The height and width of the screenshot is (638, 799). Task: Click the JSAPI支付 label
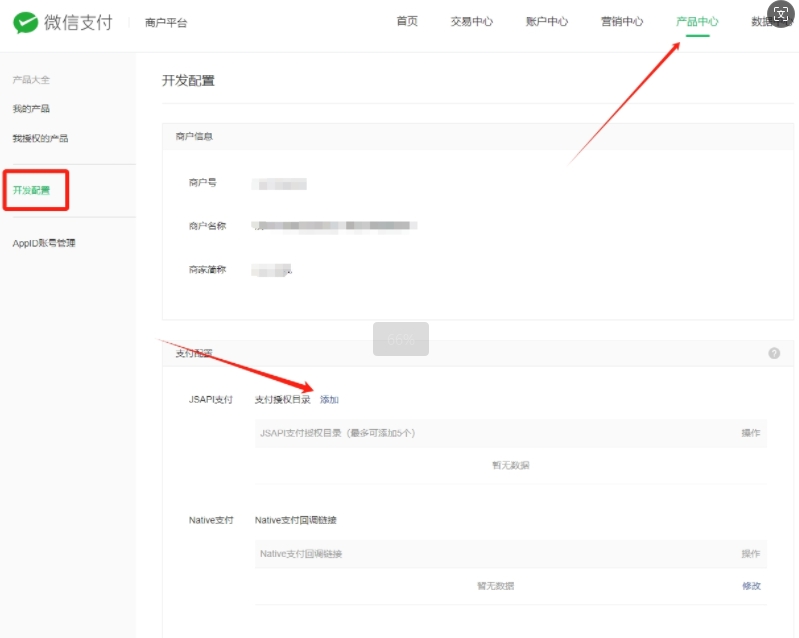(210, 400)
